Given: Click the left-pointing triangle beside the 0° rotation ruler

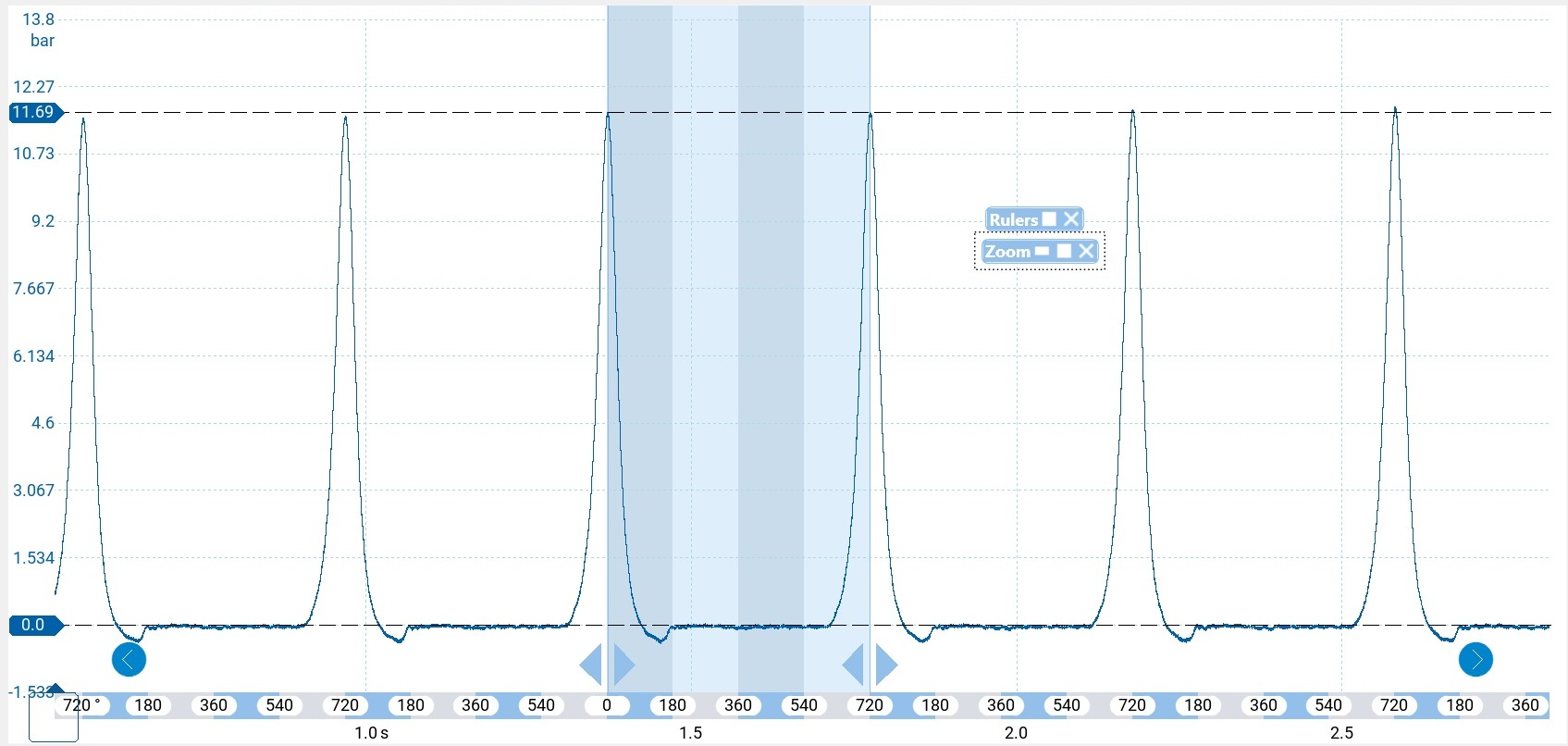Looking at the screenshot, I should pos(590,665).
